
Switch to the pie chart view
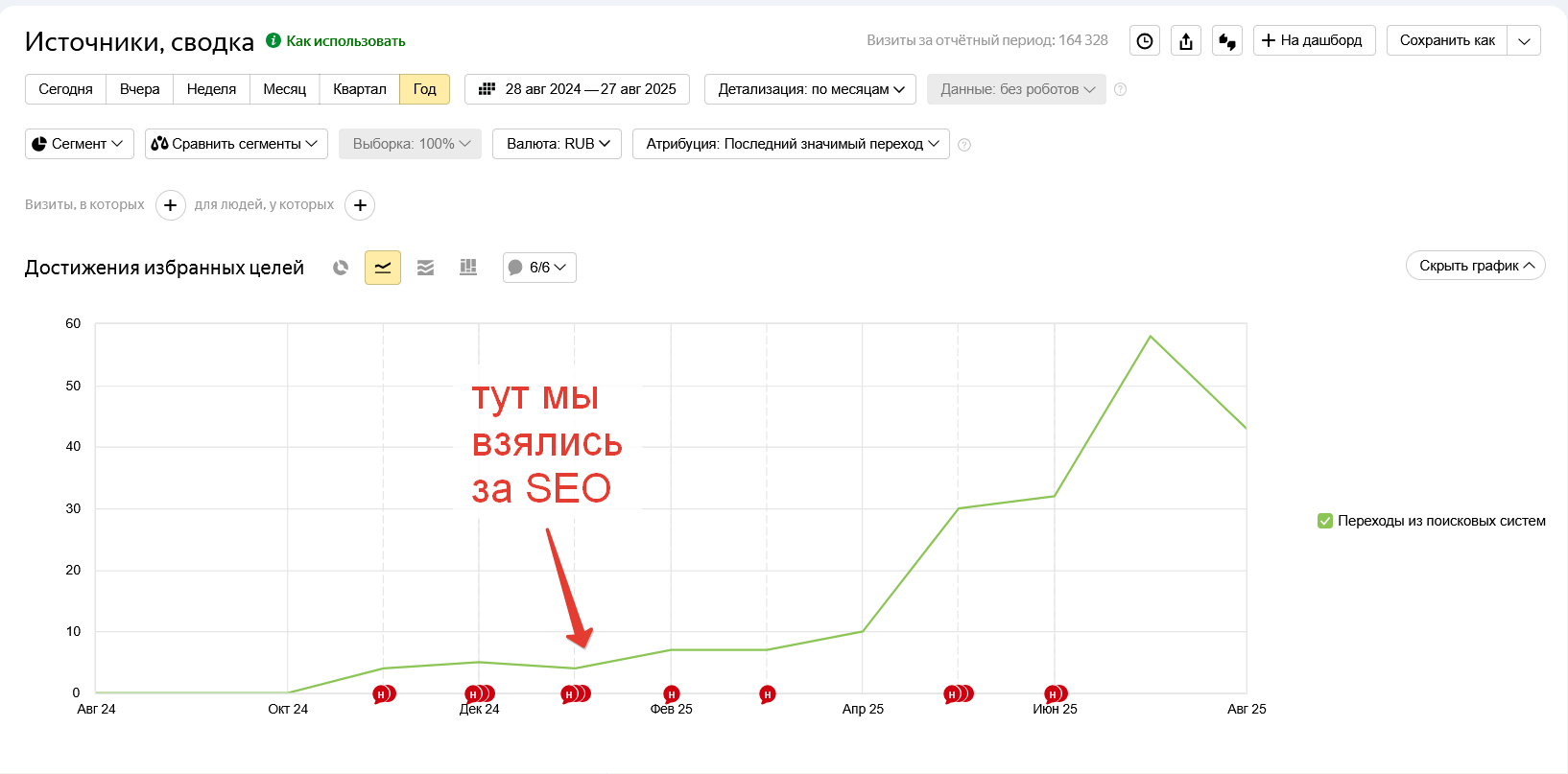341,268
